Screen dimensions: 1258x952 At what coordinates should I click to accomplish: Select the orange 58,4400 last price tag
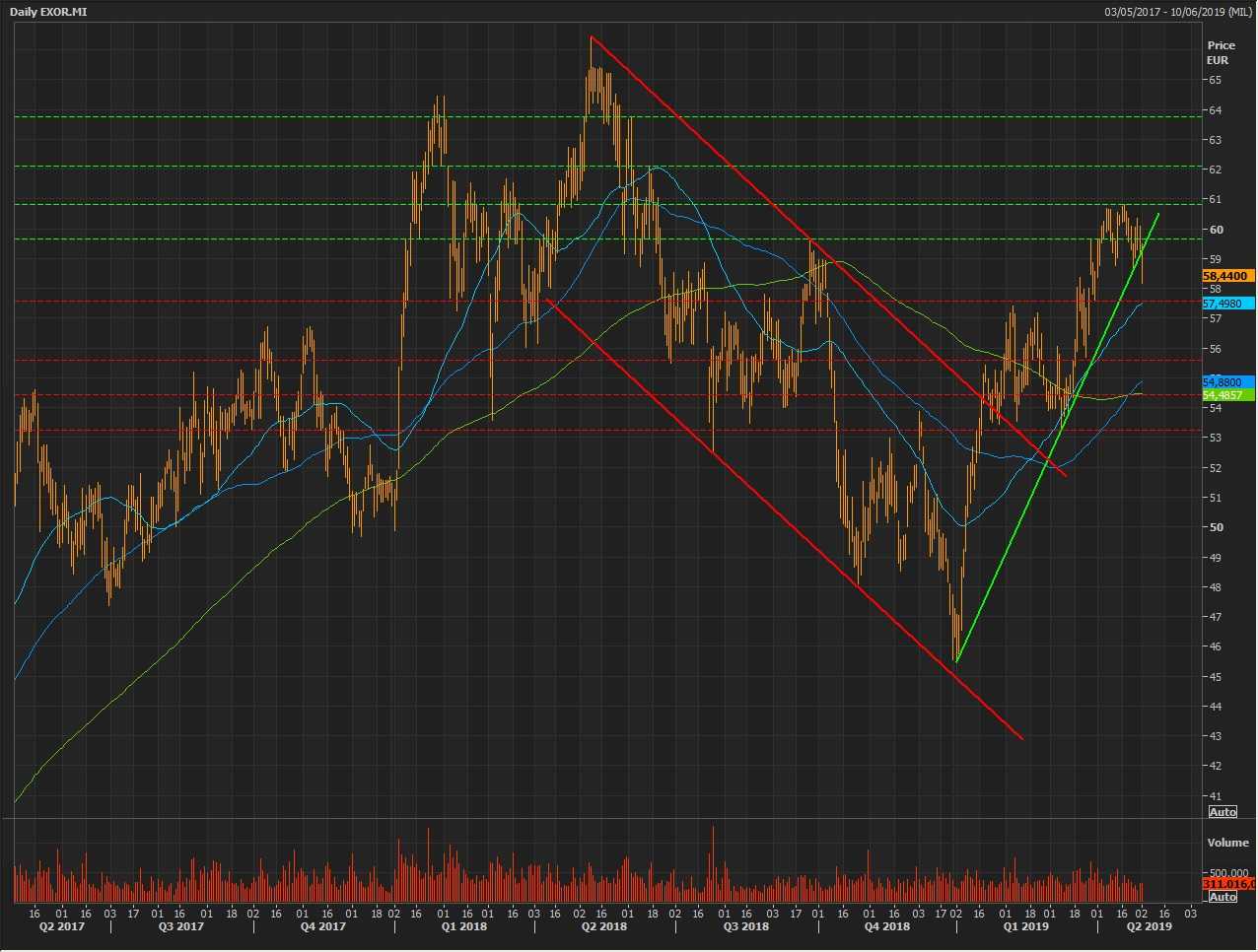(1227, 277)
